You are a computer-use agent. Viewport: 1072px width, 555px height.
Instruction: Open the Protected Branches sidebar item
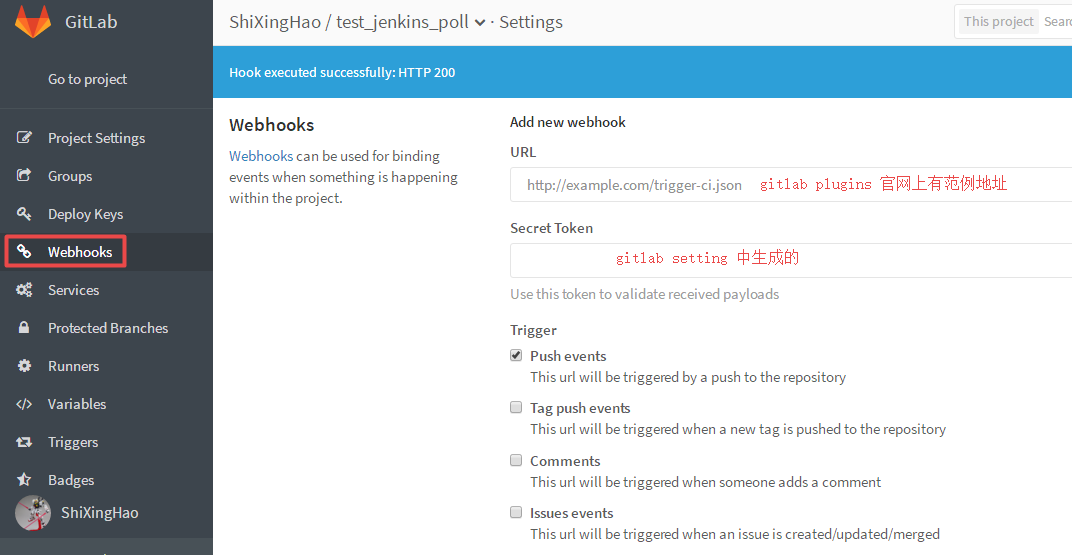(x=108, y=328)
